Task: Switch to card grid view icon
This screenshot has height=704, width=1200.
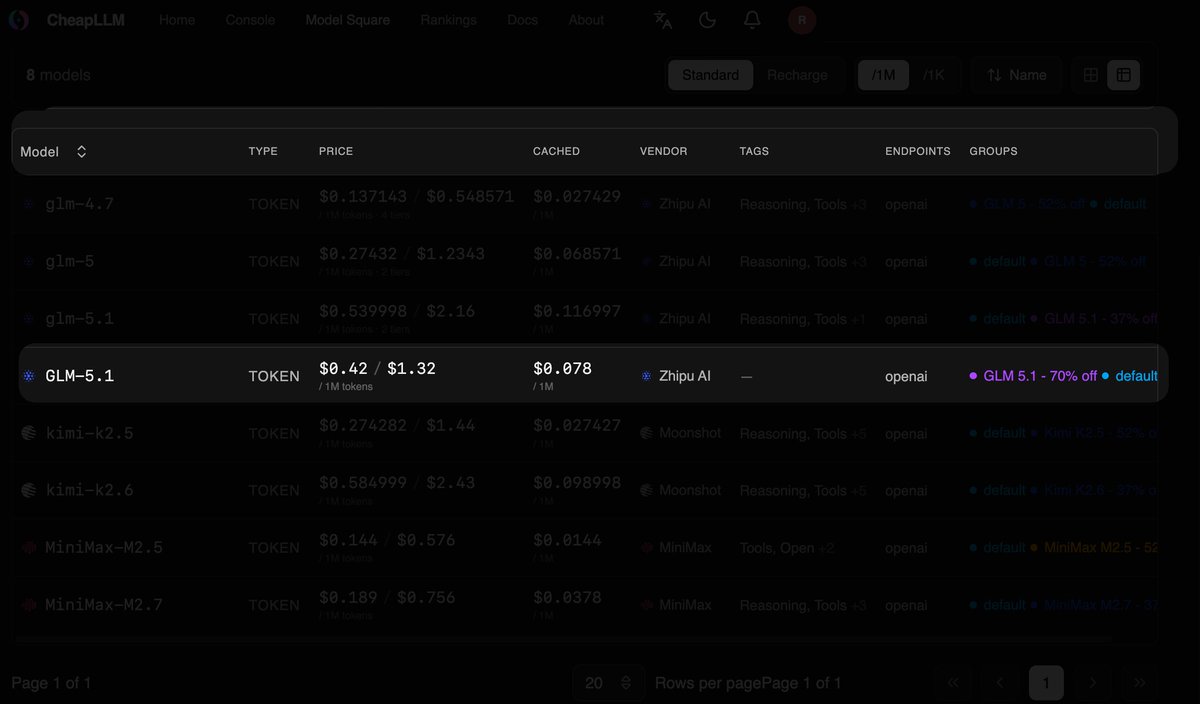Action: 1091,75
